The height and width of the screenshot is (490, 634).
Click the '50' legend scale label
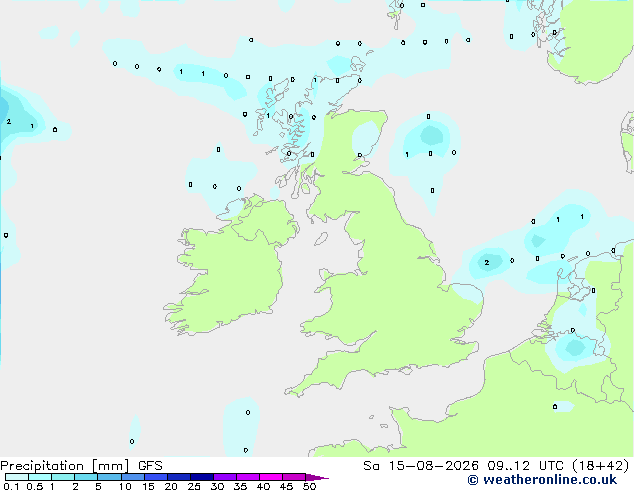(309, 486)
